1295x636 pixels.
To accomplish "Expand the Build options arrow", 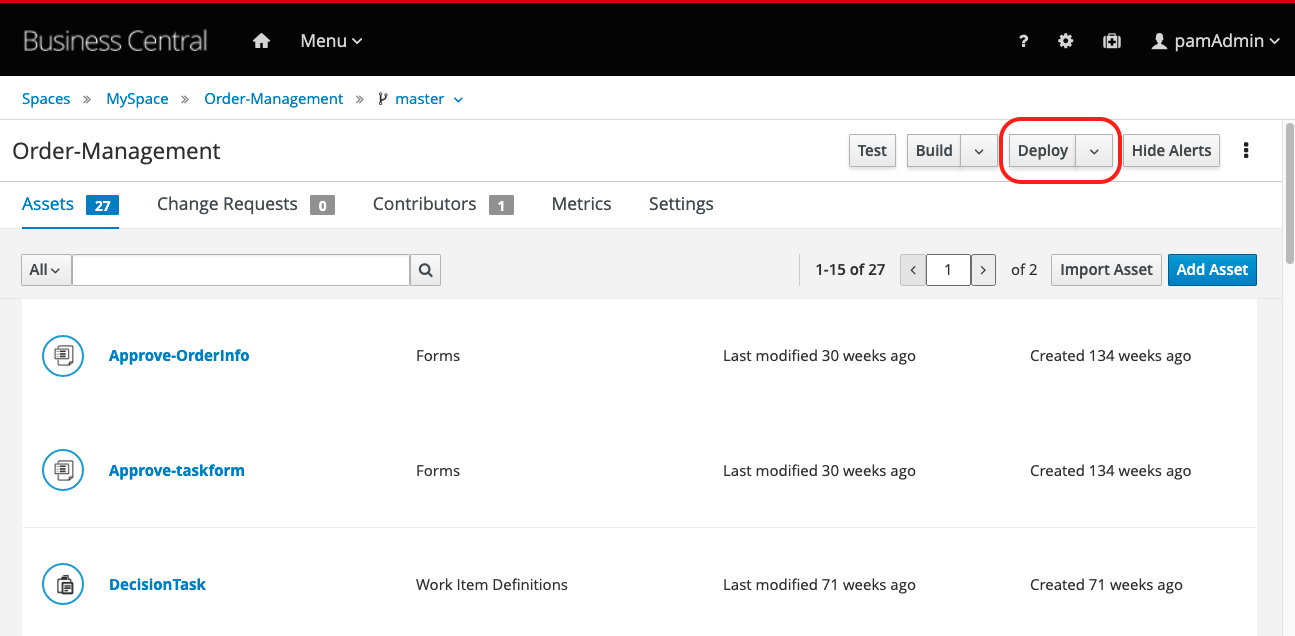I will pyautogui.click(x=978, y=151).
